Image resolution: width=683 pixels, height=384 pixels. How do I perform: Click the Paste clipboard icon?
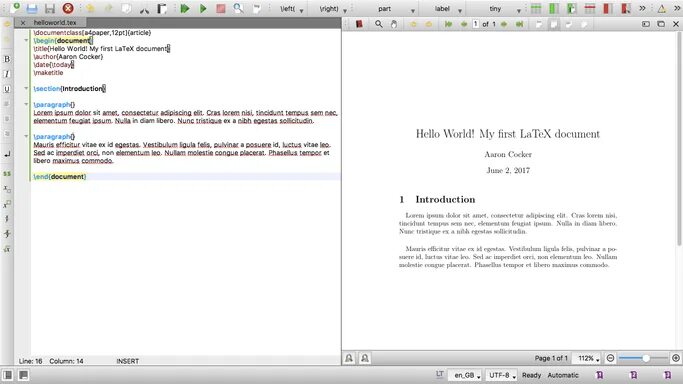click(162, 8)
